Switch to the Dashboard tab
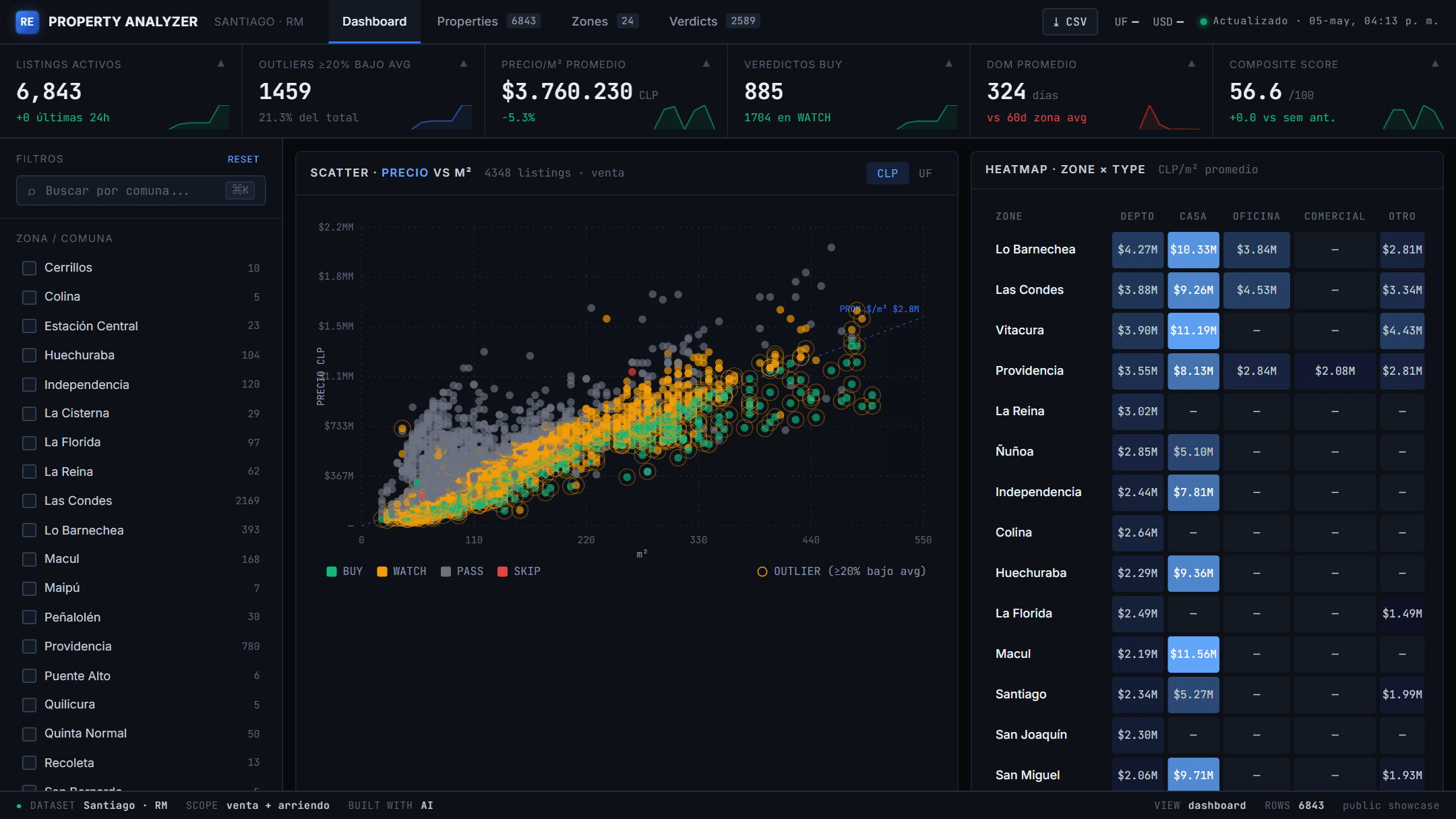 pyautogui.click(x=374, y=22)
